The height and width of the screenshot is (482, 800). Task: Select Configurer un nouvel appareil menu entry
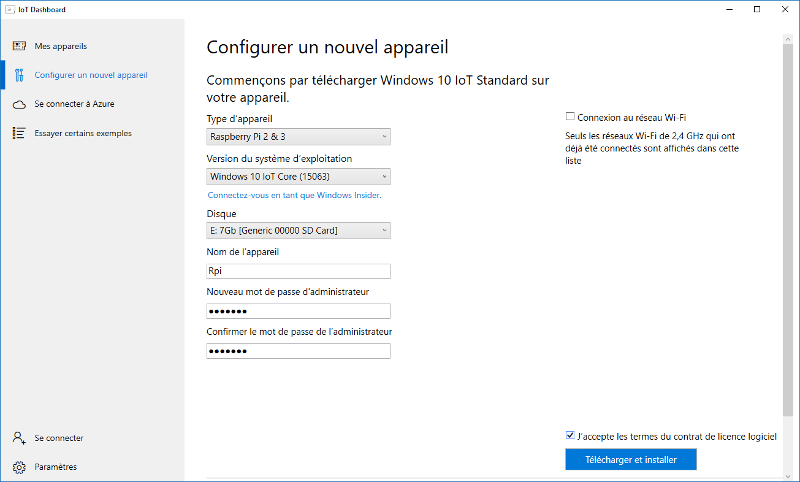tap(92, 75)
